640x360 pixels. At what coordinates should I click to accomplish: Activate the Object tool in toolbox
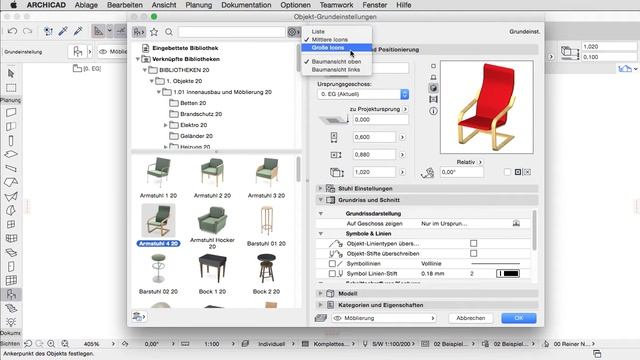point(11,294)
